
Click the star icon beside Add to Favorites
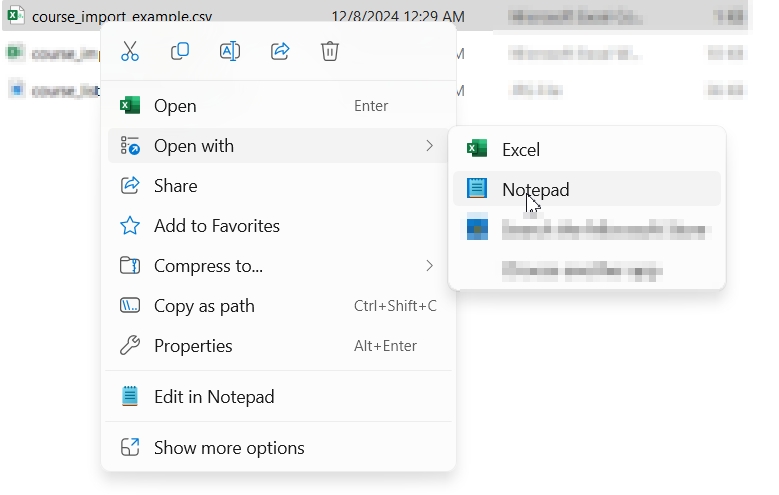130,226
